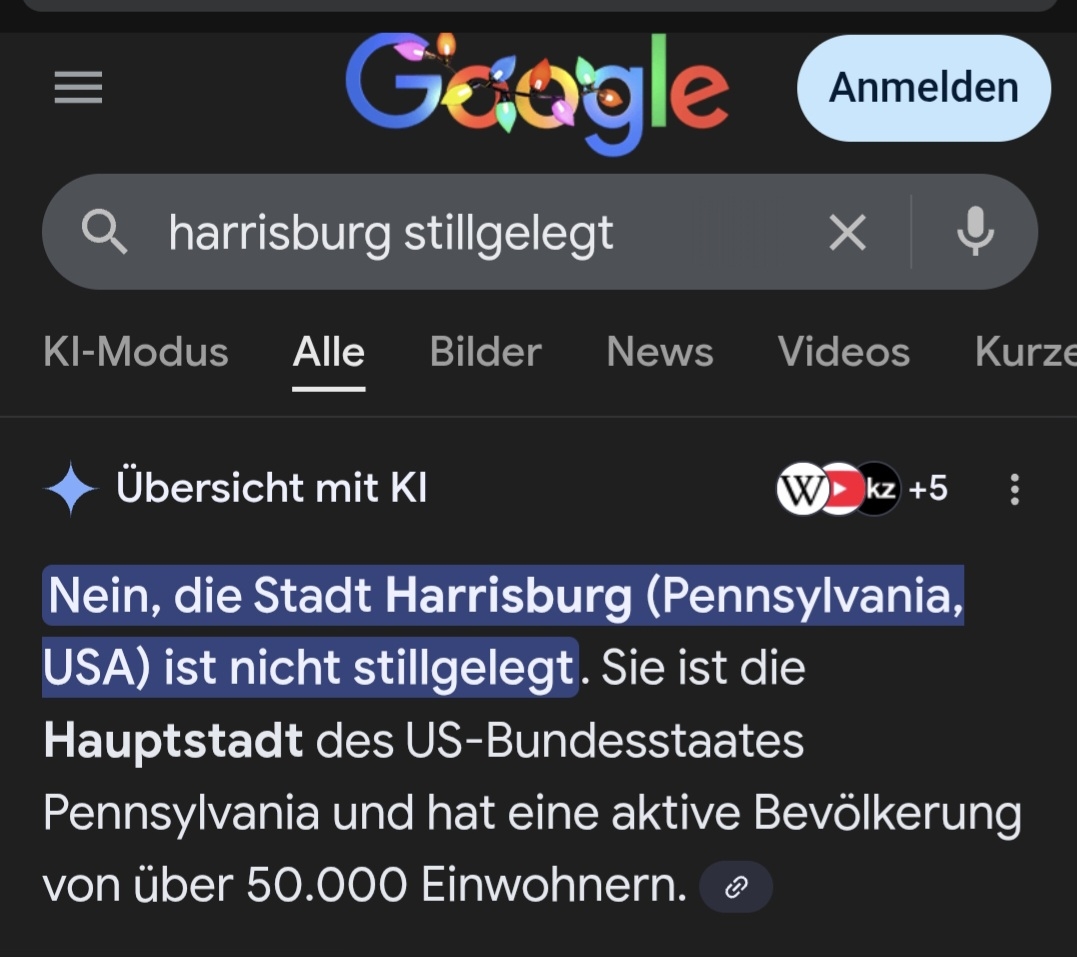Show the Videos results tab

point(844,352)
